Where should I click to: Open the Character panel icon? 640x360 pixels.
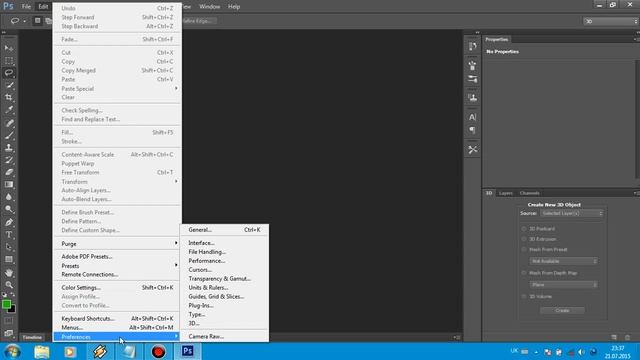pyautogui.click(x=473, y=117)
